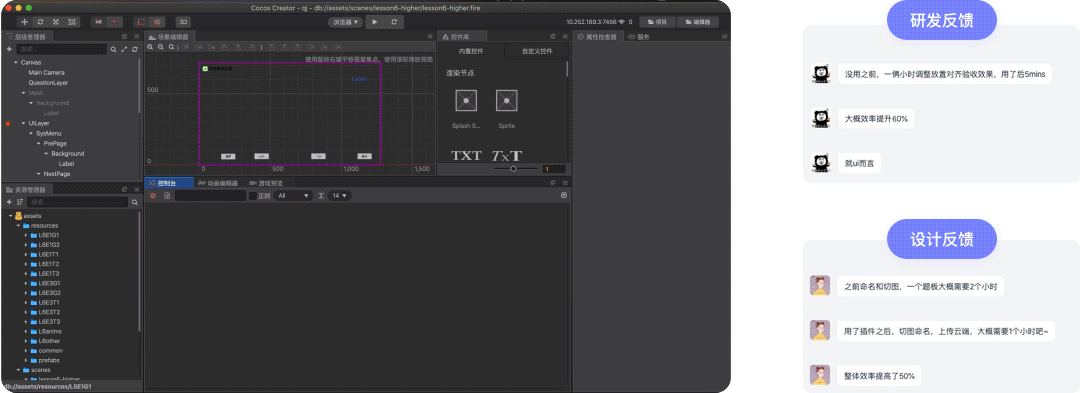Select the Rect transform tool
Viewport: 1080px width, 393px height.
click(x=72, y=22)
